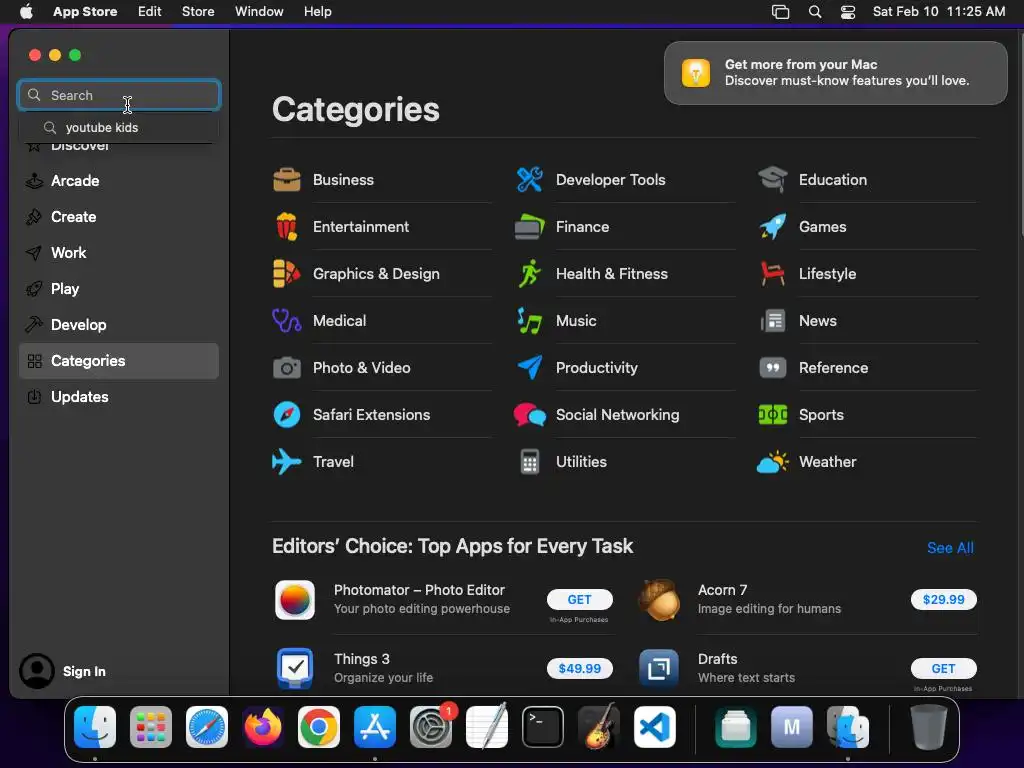1024x768 pixels.
Task: Open the Play sidebar section
Action: pos(118,289)
